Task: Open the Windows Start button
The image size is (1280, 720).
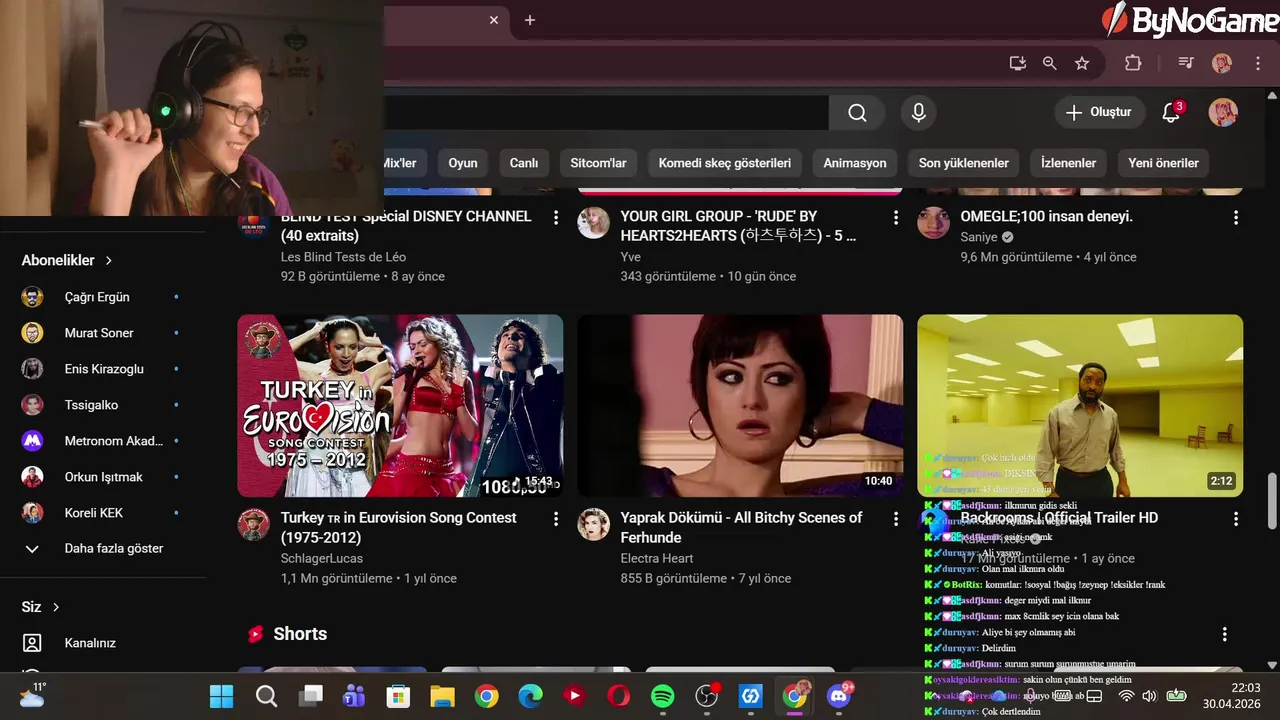Action: coord(222,696)
